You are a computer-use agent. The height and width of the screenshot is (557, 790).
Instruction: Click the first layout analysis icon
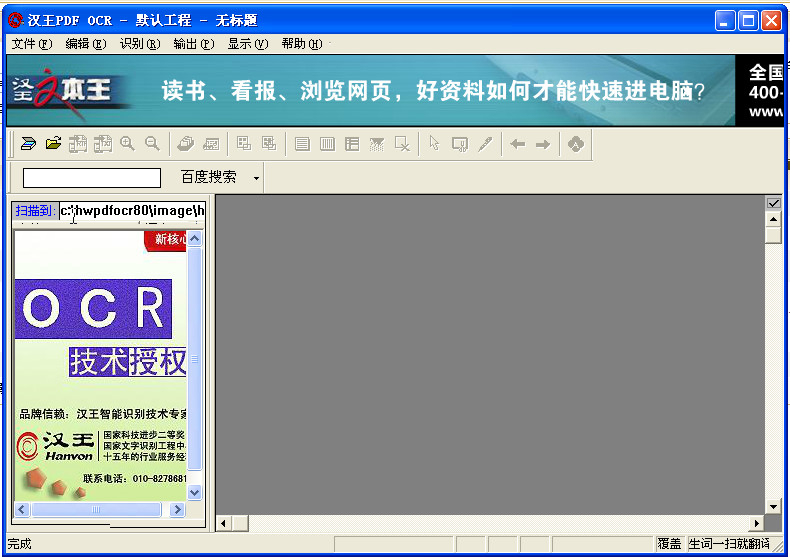[244, 144]
